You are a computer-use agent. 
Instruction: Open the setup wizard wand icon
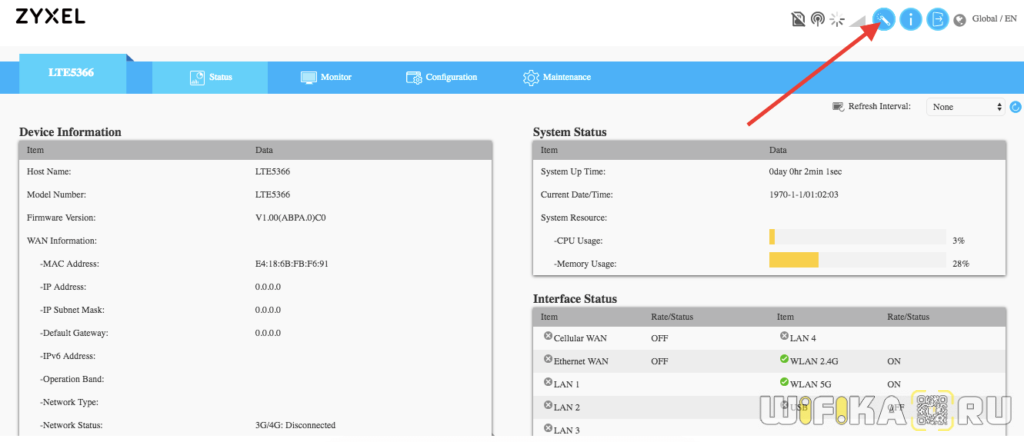pyautogui.click(x=884, y=19)
